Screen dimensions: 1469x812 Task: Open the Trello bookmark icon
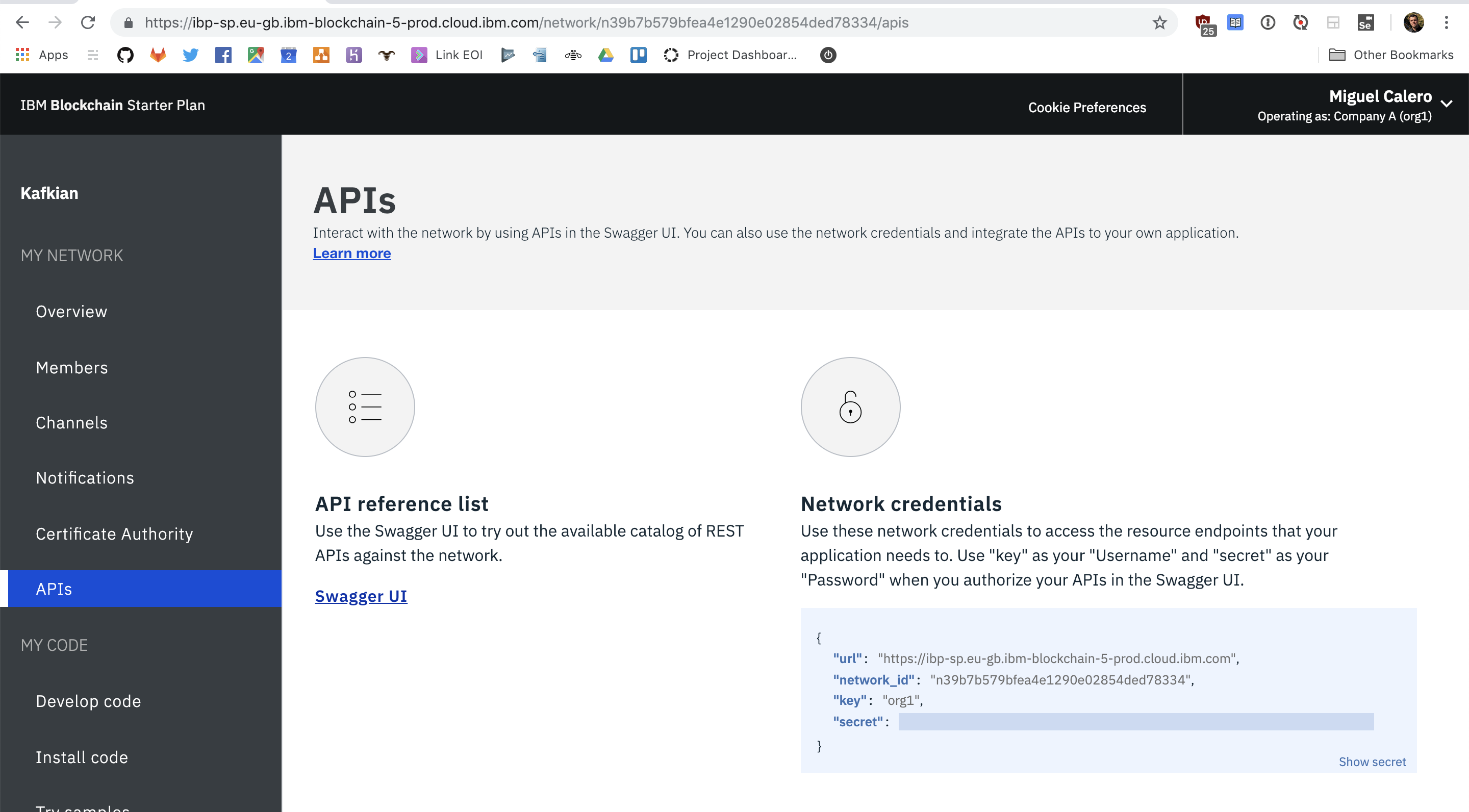pos(638,55)
